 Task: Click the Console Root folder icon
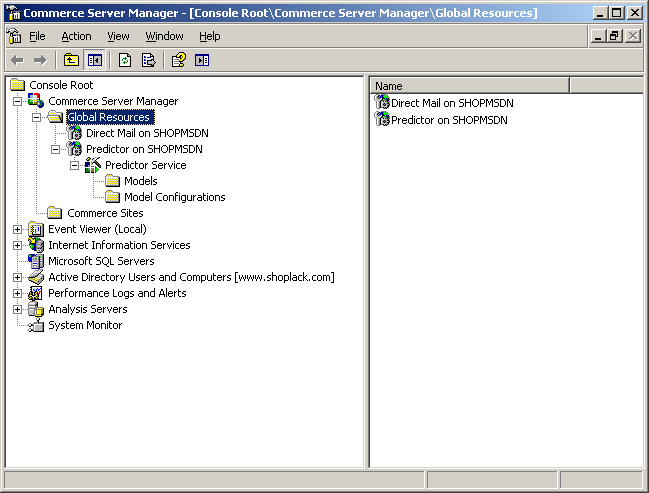(18, 85)
